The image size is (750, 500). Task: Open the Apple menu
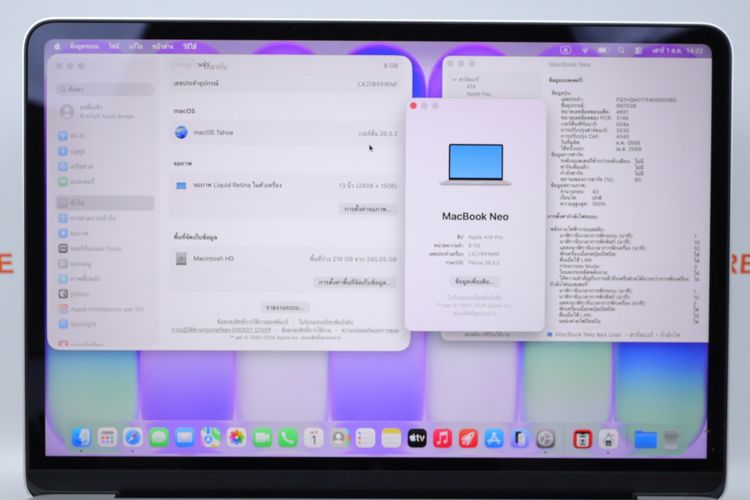click(57, 46)
